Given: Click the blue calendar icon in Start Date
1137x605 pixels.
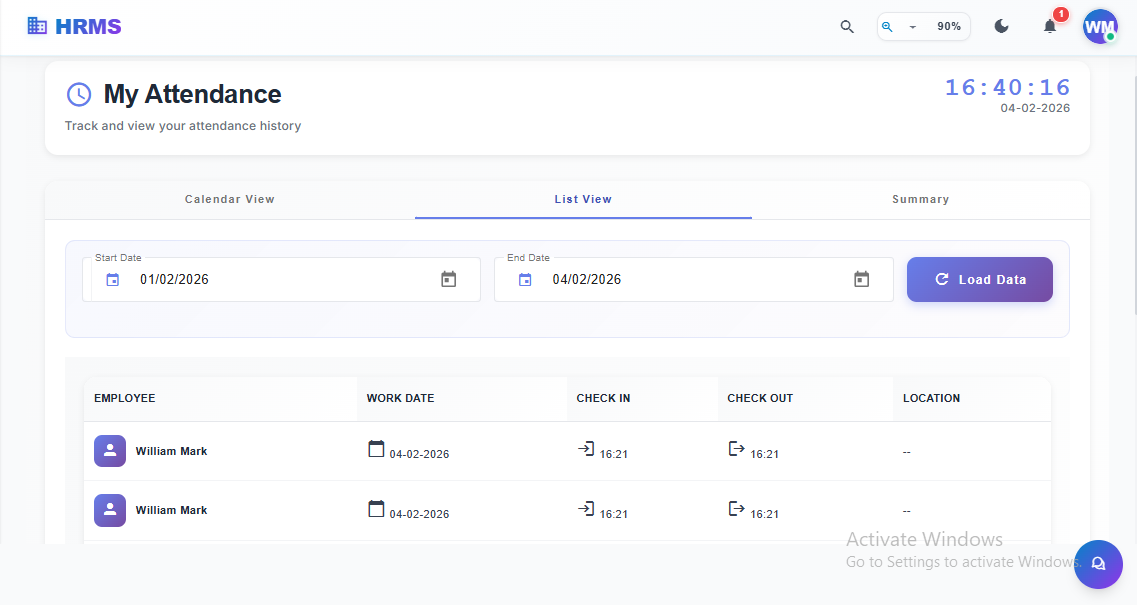Looking at the screenshot, I should tap(112, 280).
